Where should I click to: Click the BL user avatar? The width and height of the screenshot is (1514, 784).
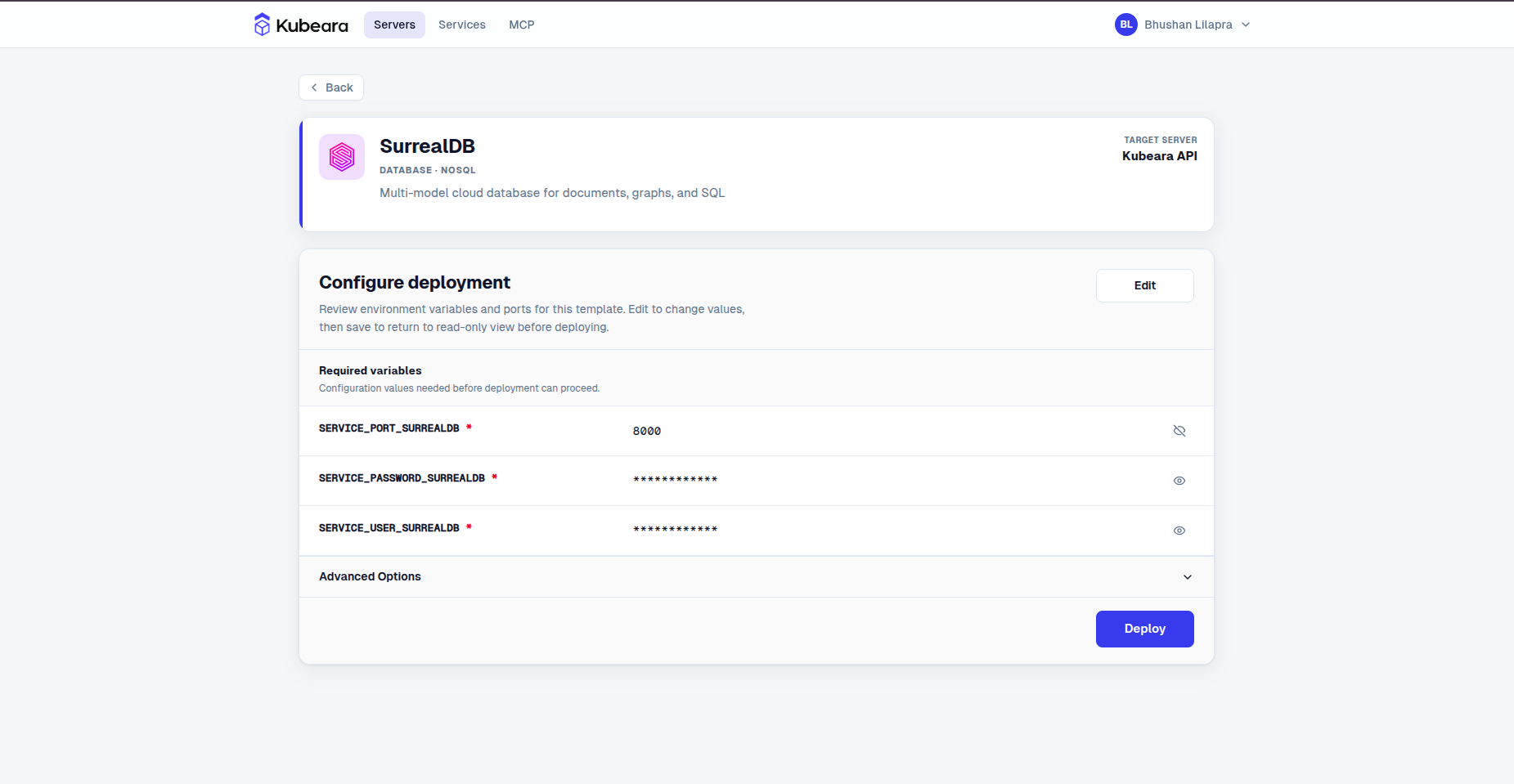(1126, 25)
